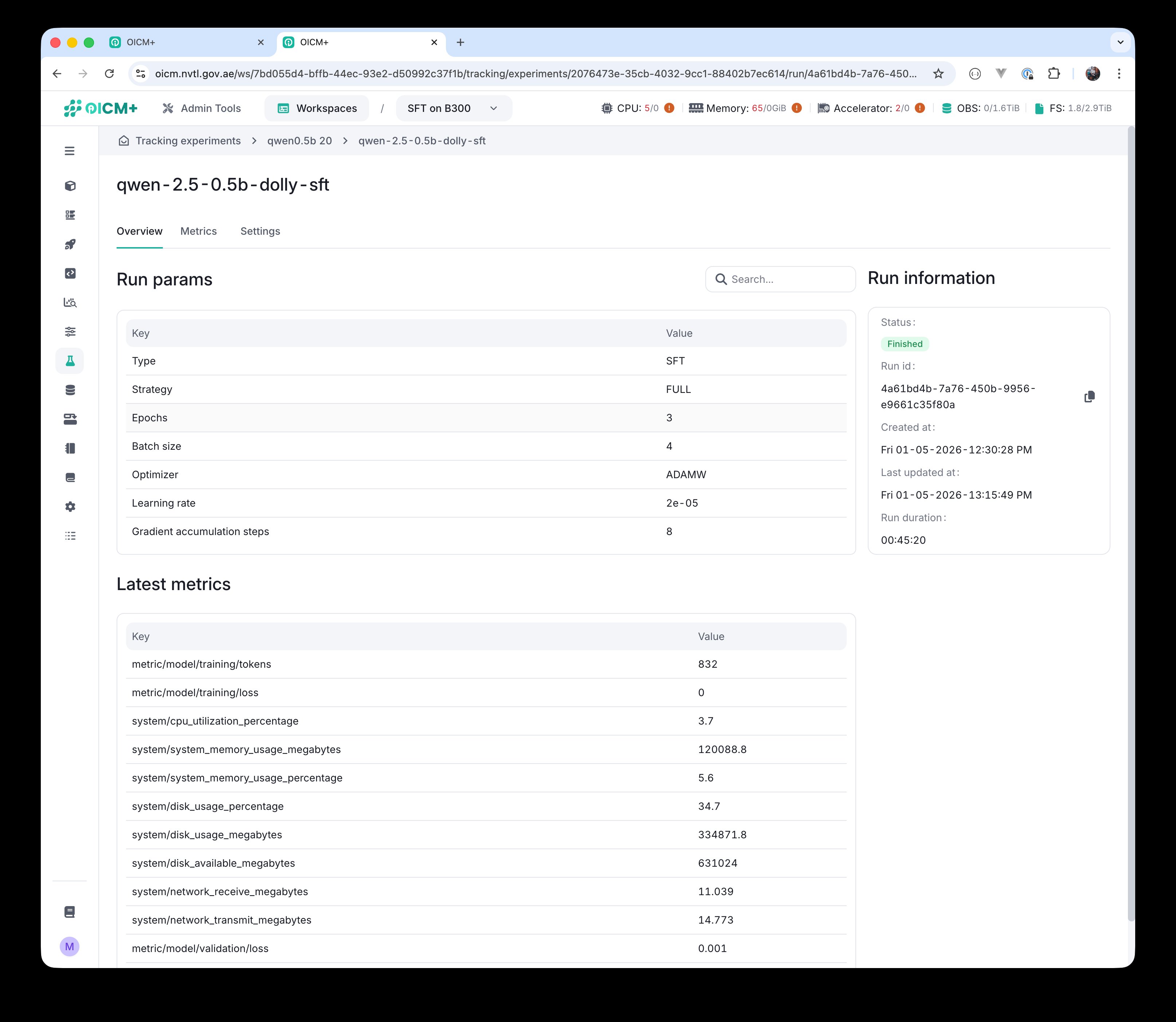Screen dimensions: 1176x1022
Task: Expand the browser tab search chevron
Action: 1120,42
